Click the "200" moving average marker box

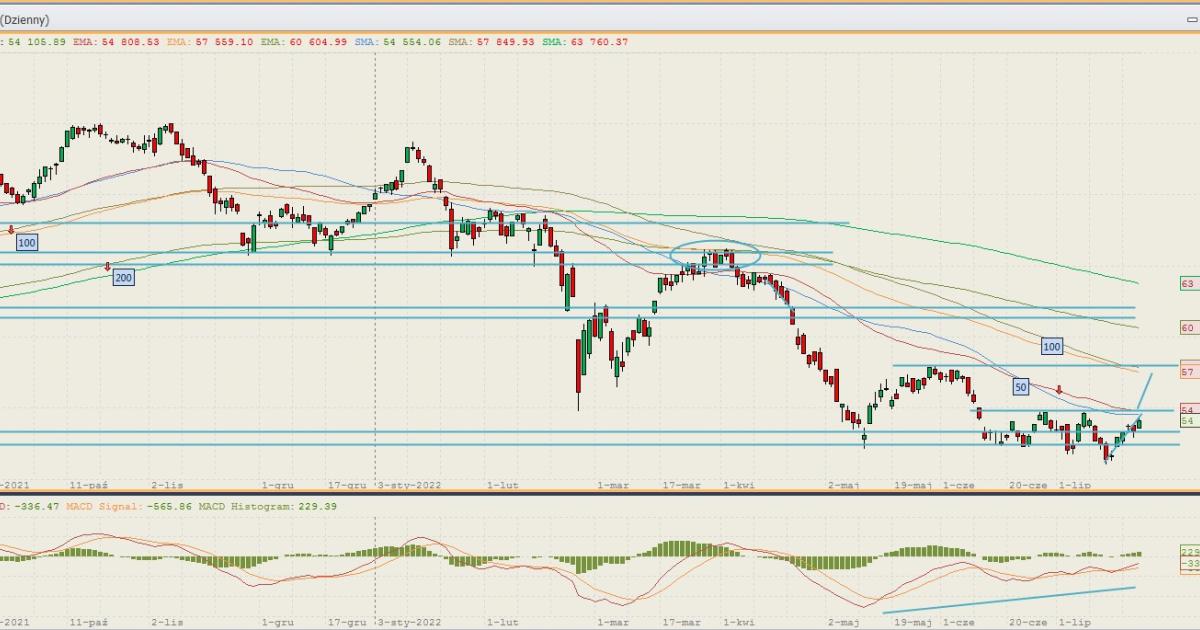tap(123, 278)
